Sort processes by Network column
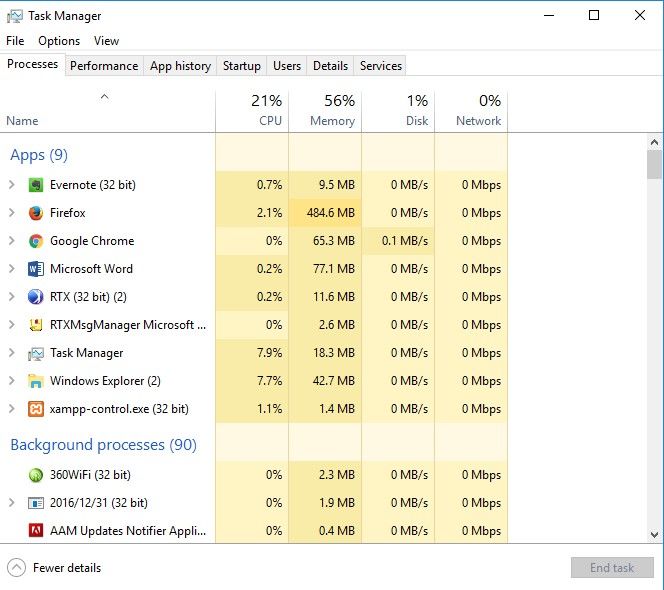The image size is (664, 590). coord(471,111)
